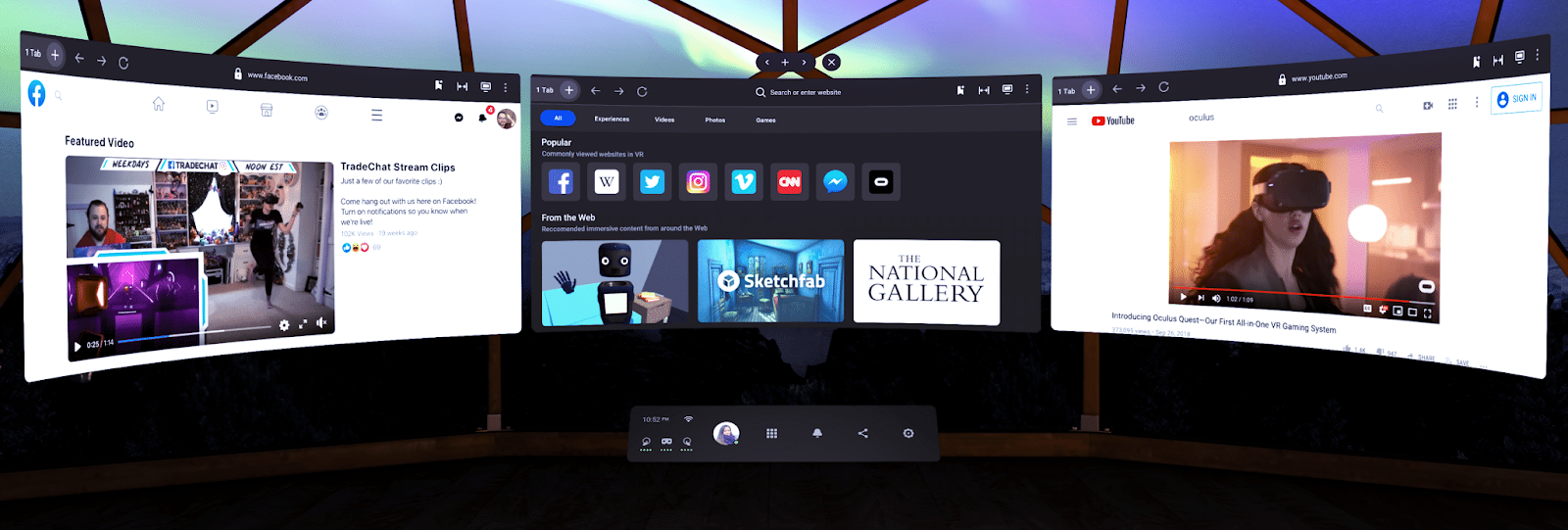Open Oculus shortcut in Popular sites
The width and height of the screenshot is (1568, 530).
pos(880,181)
